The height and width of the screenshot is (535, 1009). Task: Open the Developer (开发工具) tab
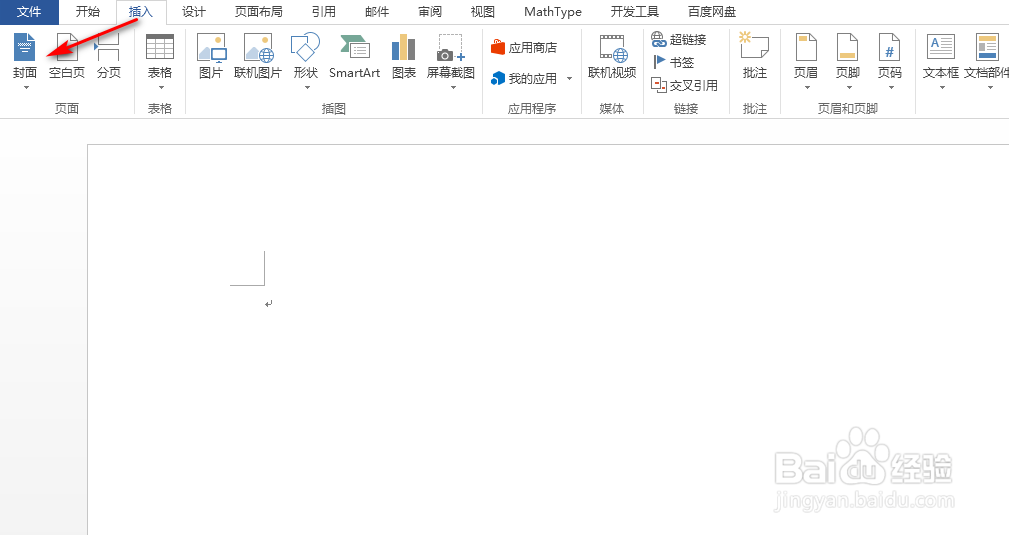[x=634, y=12]
